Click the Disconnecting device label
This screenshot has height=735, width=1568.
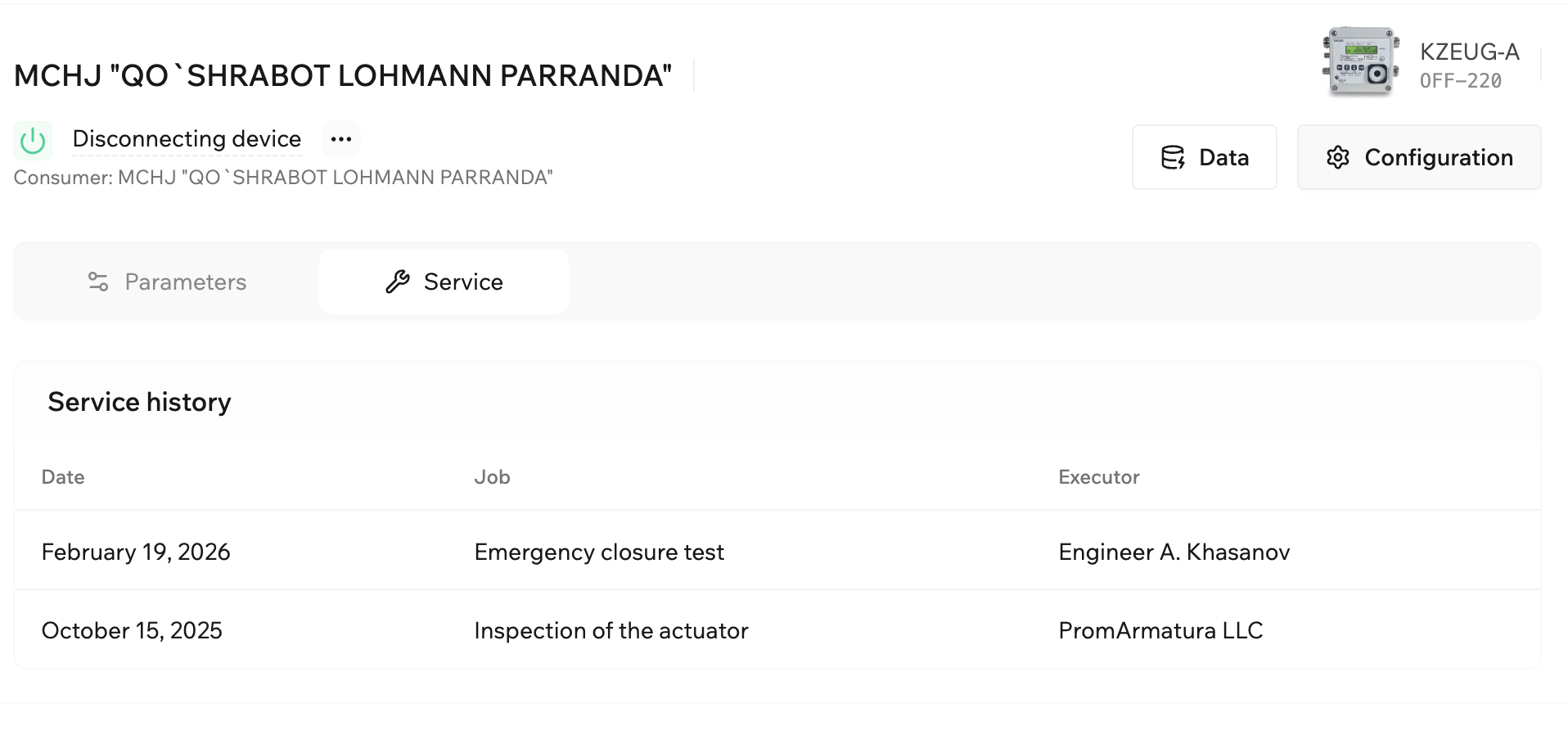point(187,139)
